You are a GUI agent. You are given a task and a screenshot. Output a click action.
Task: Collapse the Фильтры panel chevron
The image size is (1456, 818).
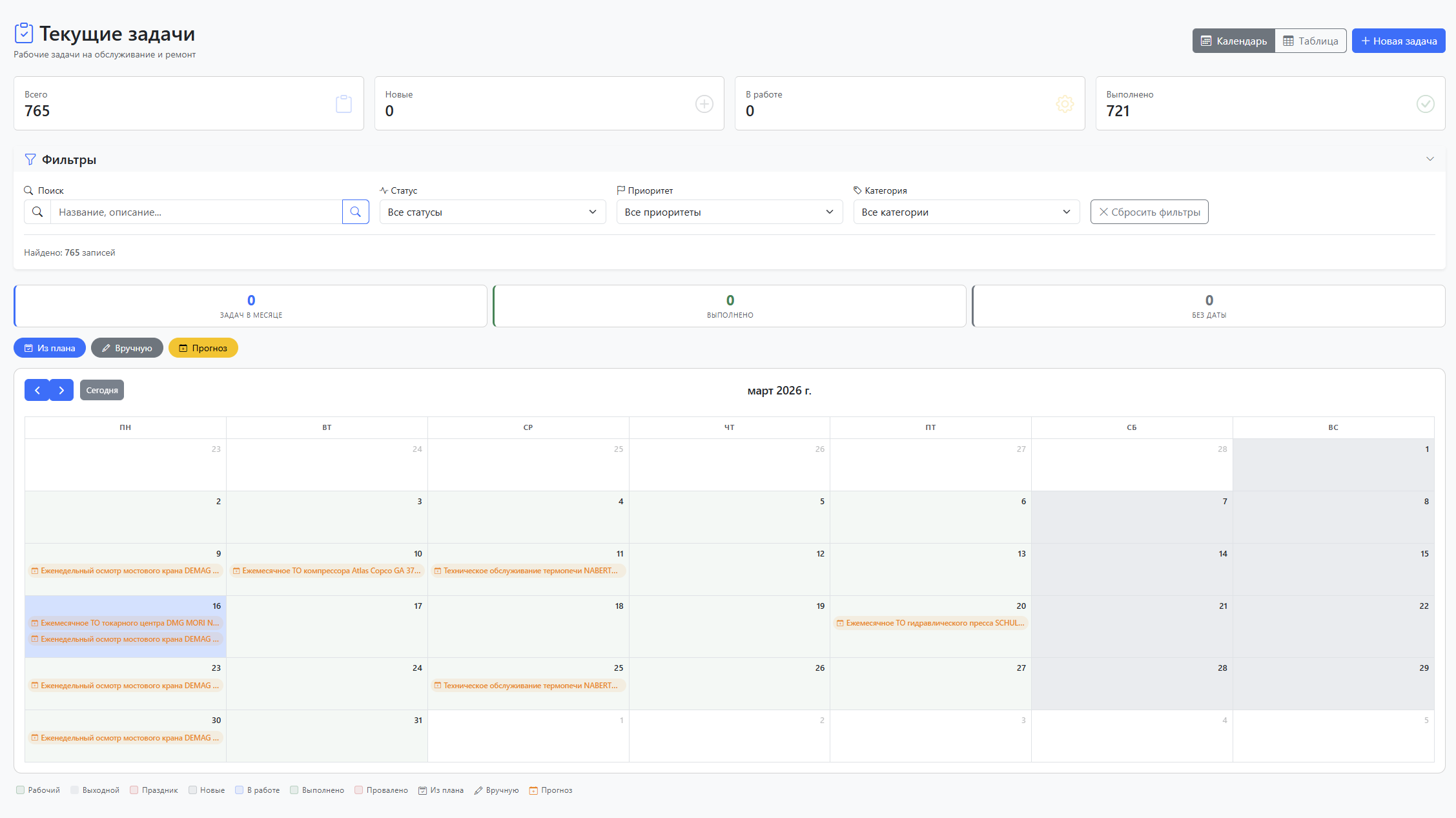(x=1430, y=159)
